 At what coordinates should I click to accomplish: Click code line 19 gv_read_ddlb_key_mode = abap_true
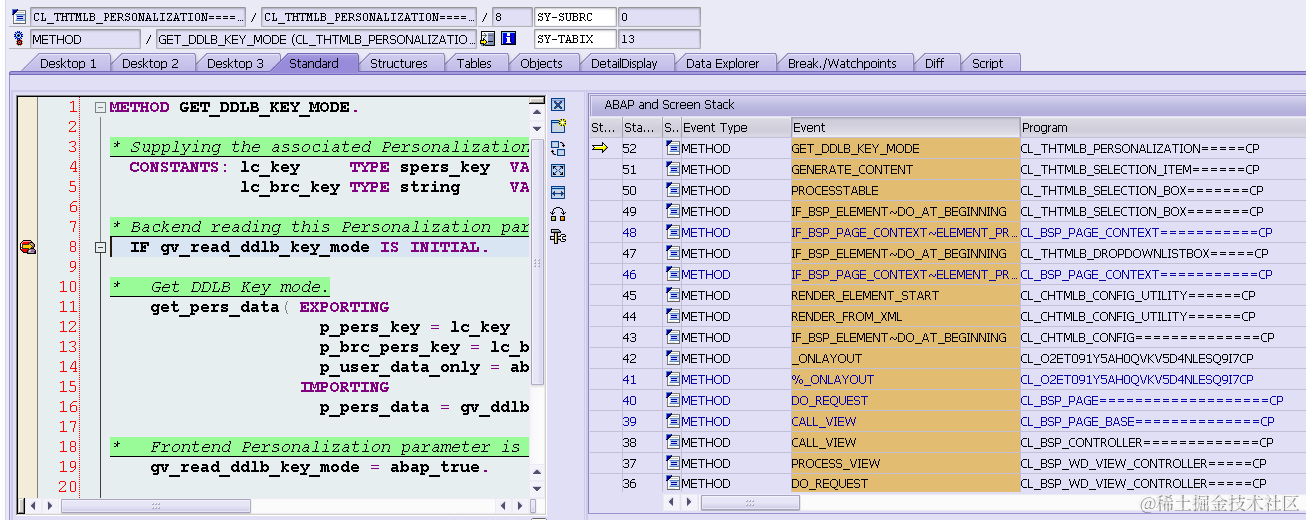[320, 467]
